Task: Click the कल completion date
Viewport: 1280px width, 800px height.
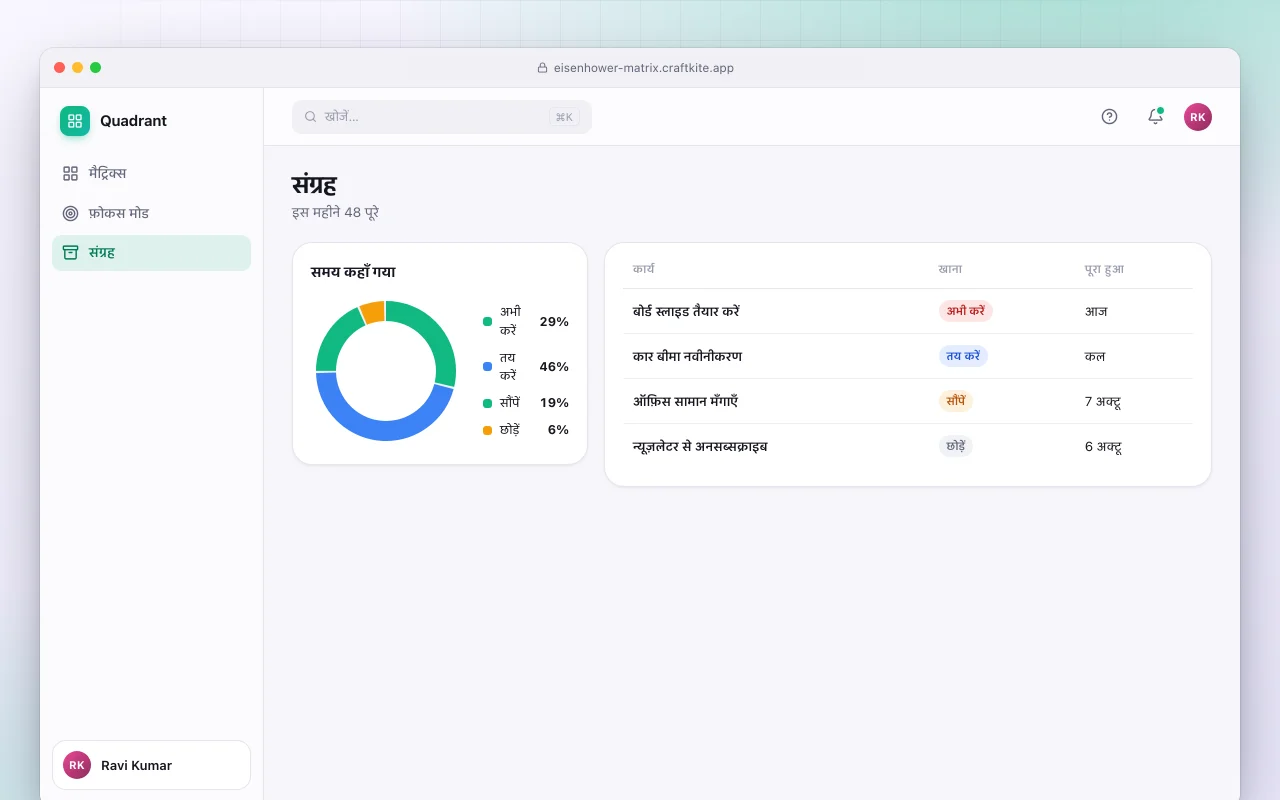Action: (1095, 356)
